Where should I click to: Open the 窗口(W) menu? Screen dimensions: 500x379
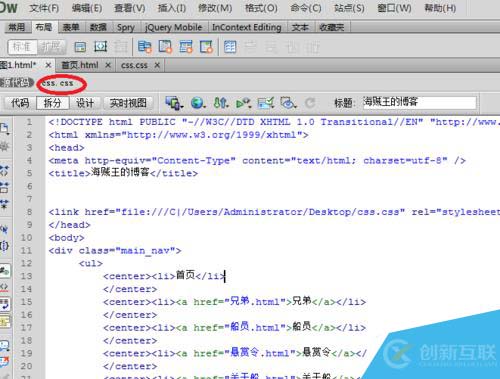[394, 8]
